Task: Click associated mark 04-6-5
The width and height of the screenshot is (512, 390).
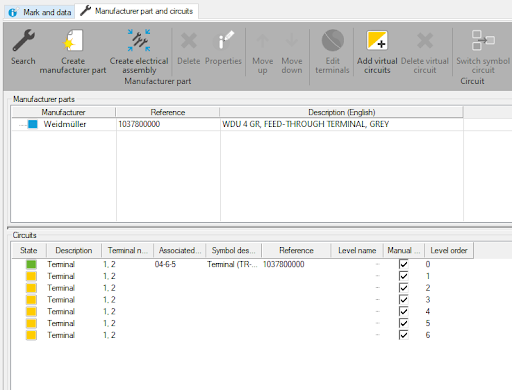Action: coord(165,264)
